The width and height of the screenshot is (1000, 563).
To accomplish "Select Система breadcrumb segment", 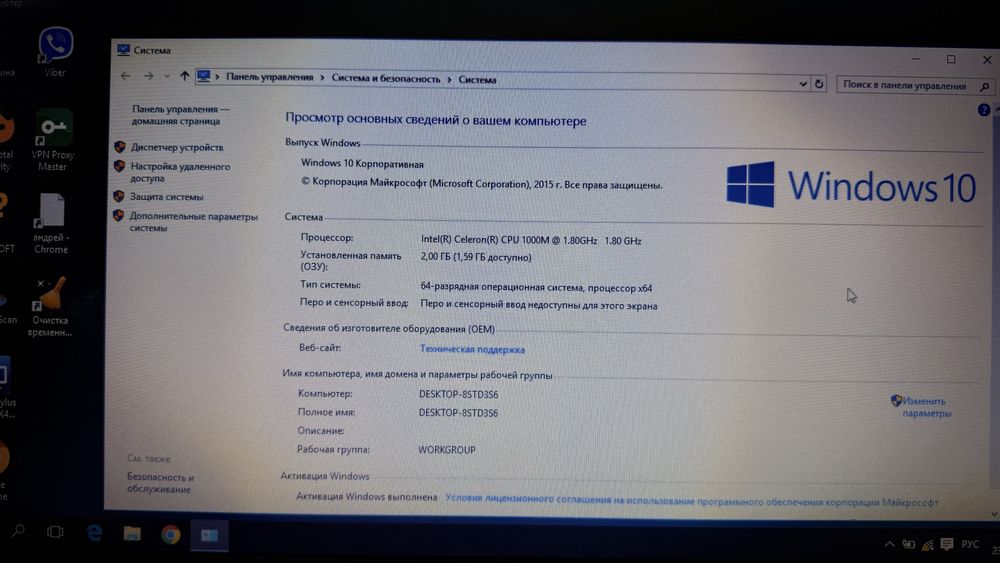I will [477, 80].
